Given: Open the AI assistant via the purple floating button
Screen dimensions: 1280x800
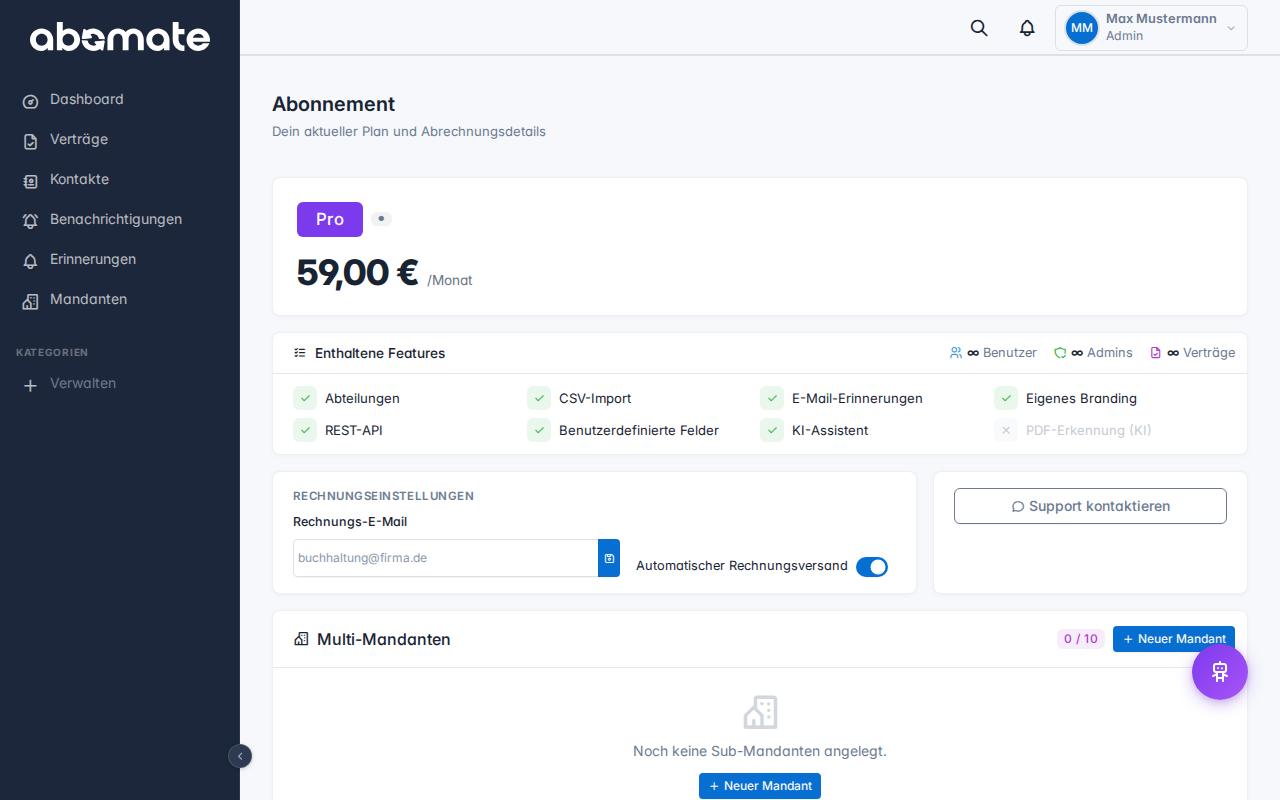Looking at the screenshot, I should (1219, 672).
